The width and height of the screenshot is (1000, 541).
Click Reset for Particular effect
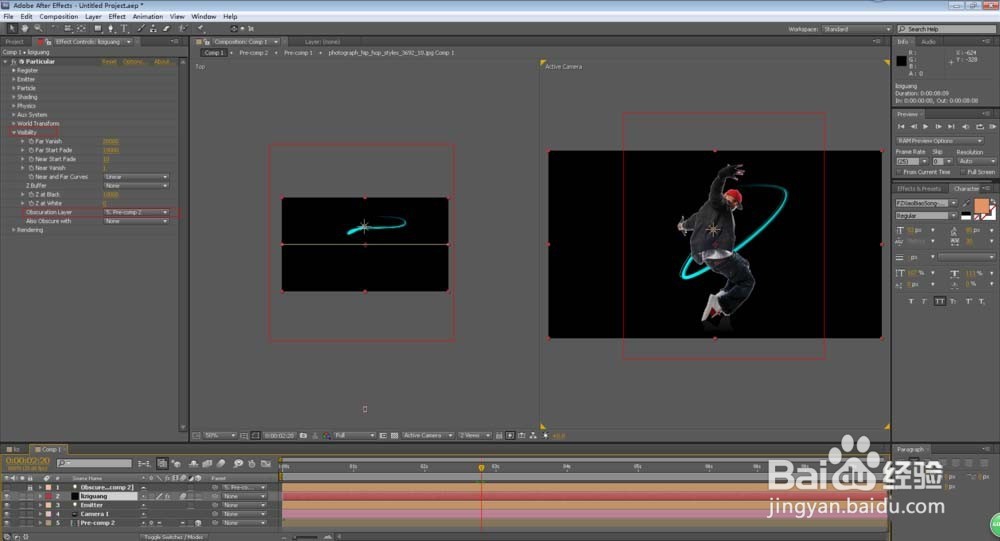[109, 61]
